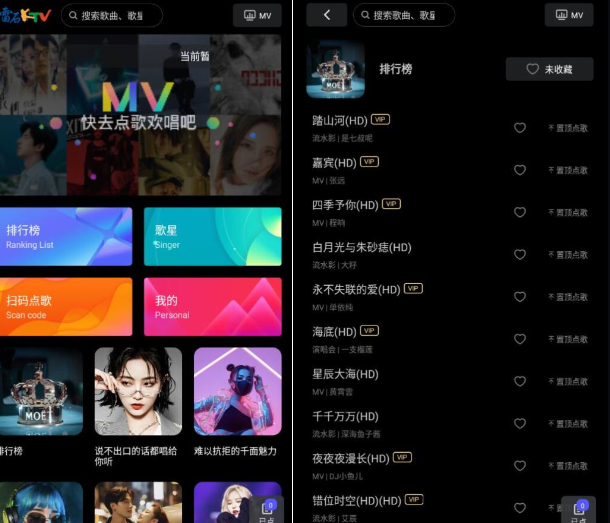Click 置顶点歌 for 海底(HD)
This screenshot has height=523, width=610.
pyautogui.click(x=568, y=339)
